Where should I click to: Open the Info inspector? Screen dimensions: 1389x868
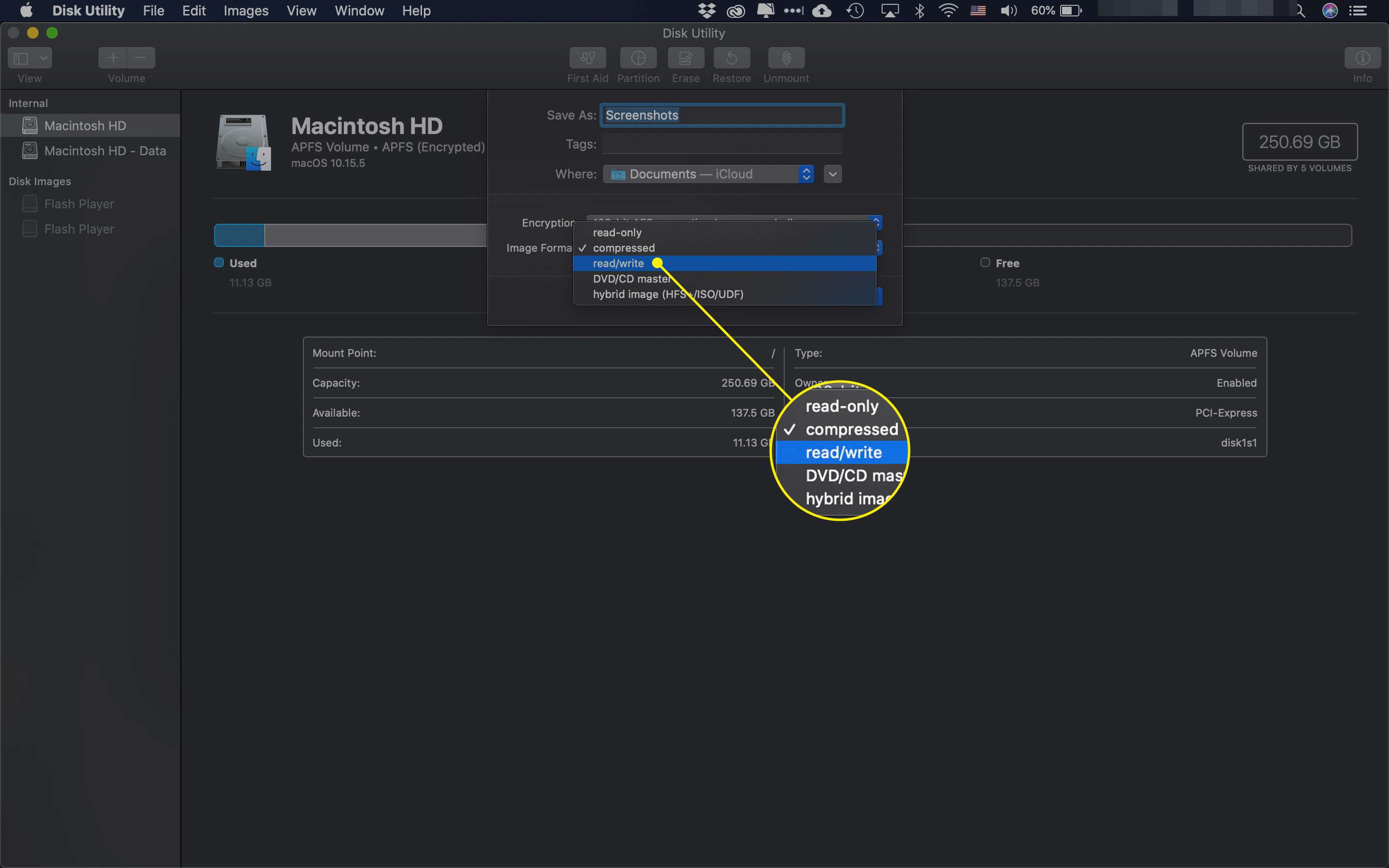(x=1362, y=58)
